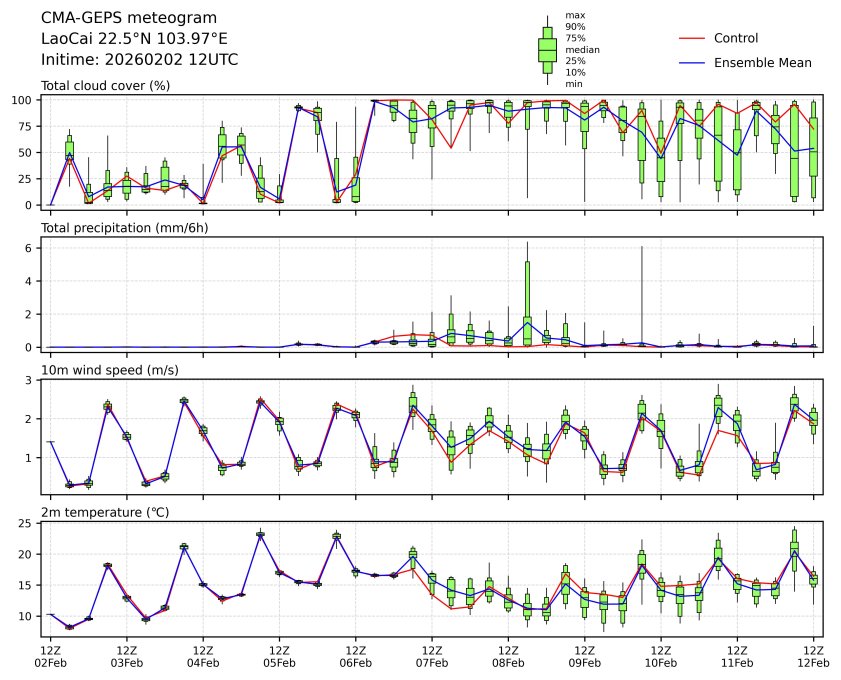Click the 12Z 05Feb x-axis label
841x680 pixels.
pyautogui.click(x=279, y=656)
